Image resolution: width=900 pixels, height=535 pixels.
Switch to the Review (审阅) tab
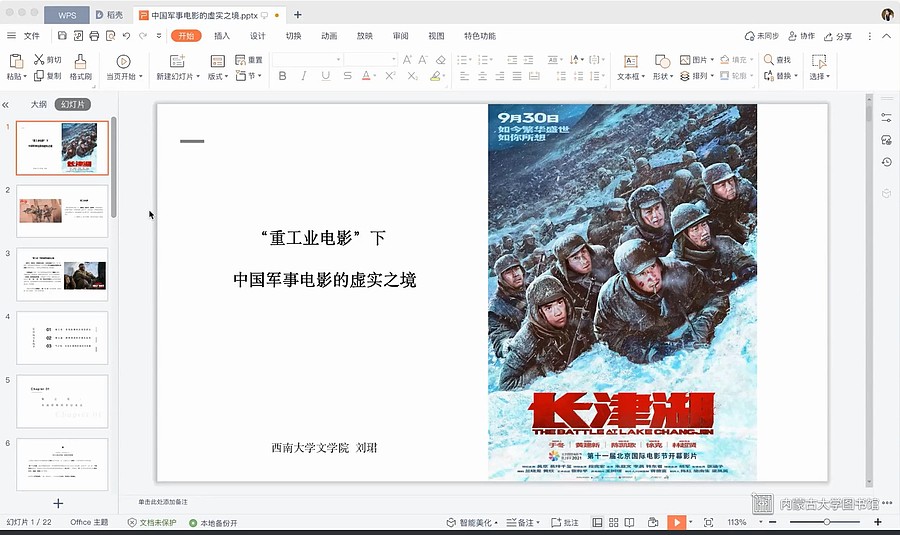click(x=401, y=36)
